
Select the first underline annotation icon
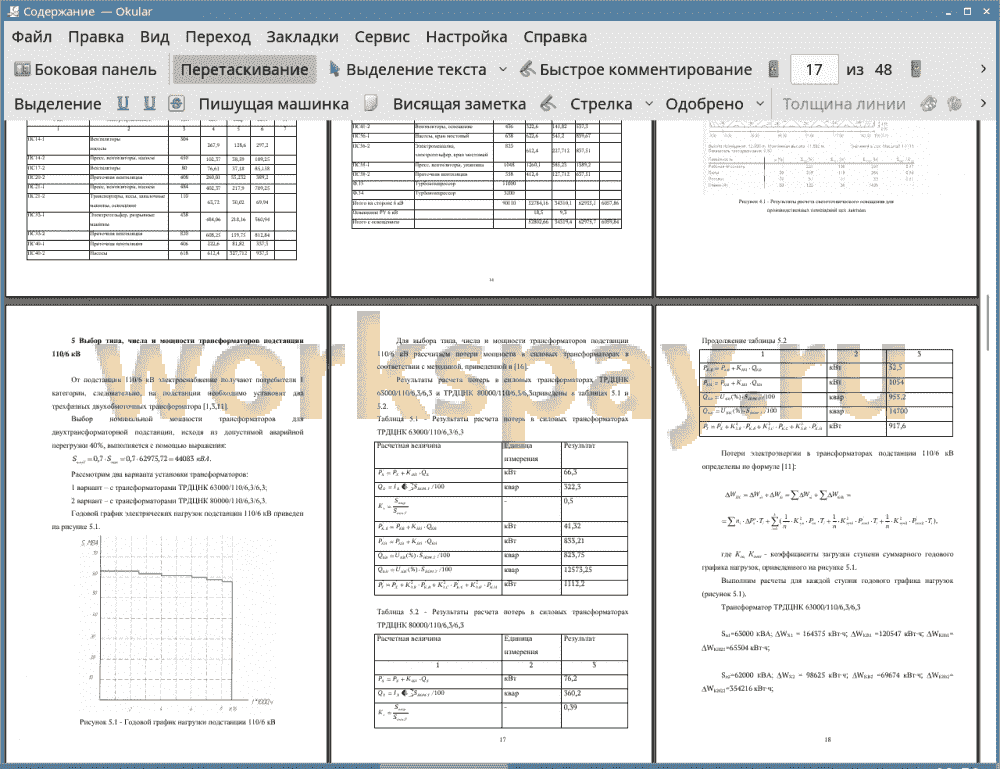(123, 103)
